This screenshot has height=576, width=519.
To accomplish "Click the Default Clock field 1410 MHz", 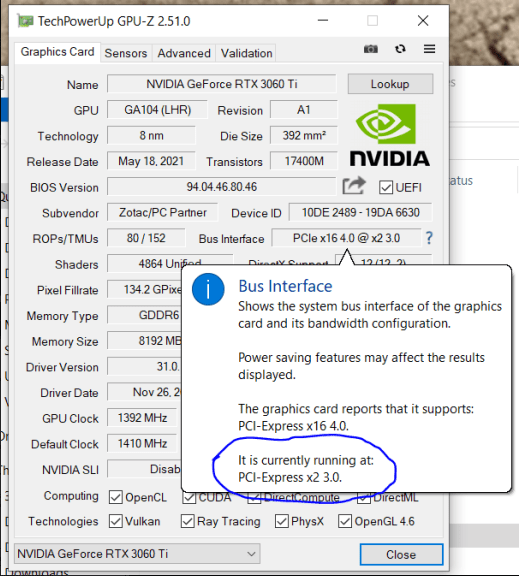I will 142,443.
